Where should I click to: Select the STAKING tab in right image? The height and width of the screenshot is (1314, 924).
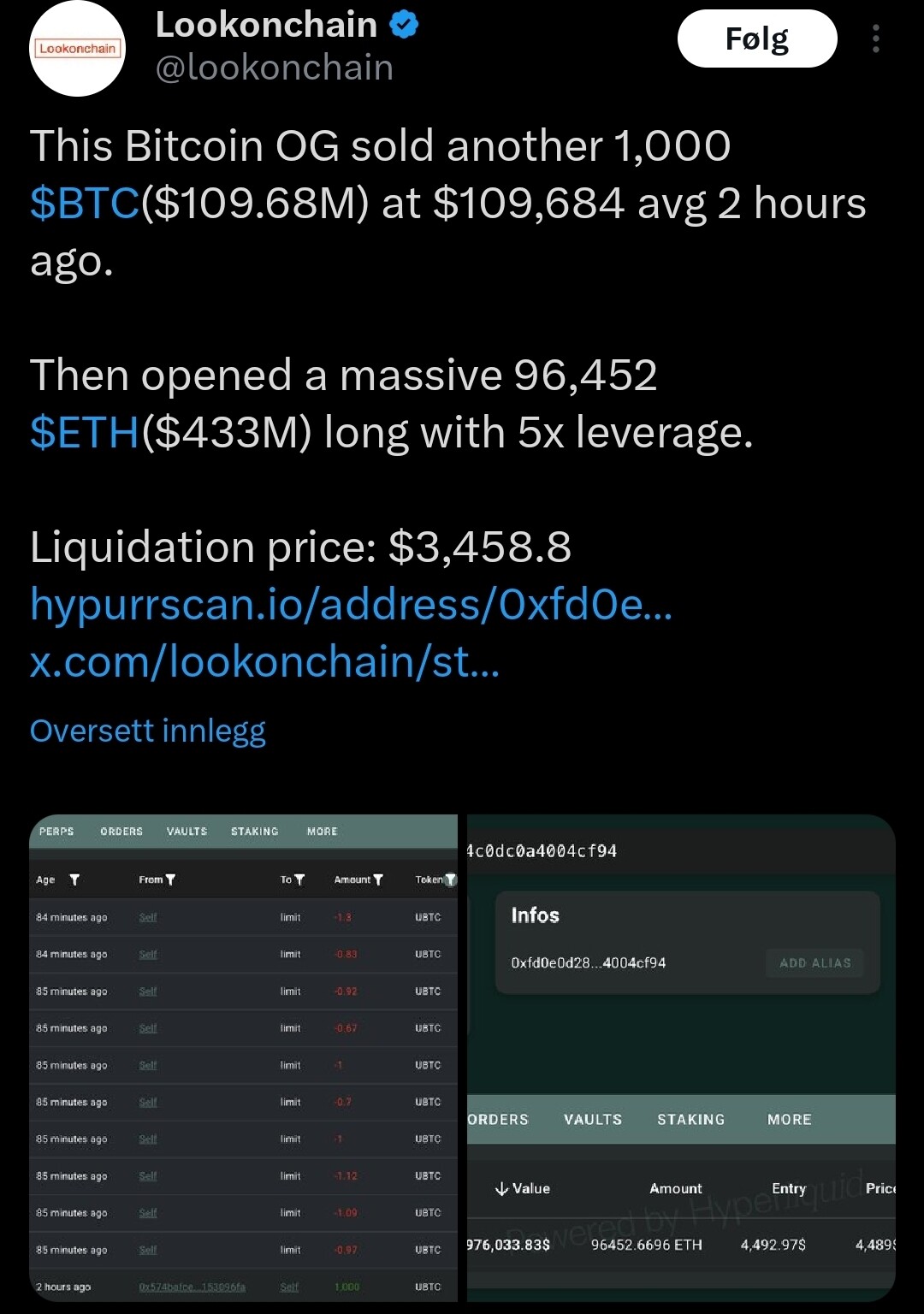[690, 1119]
